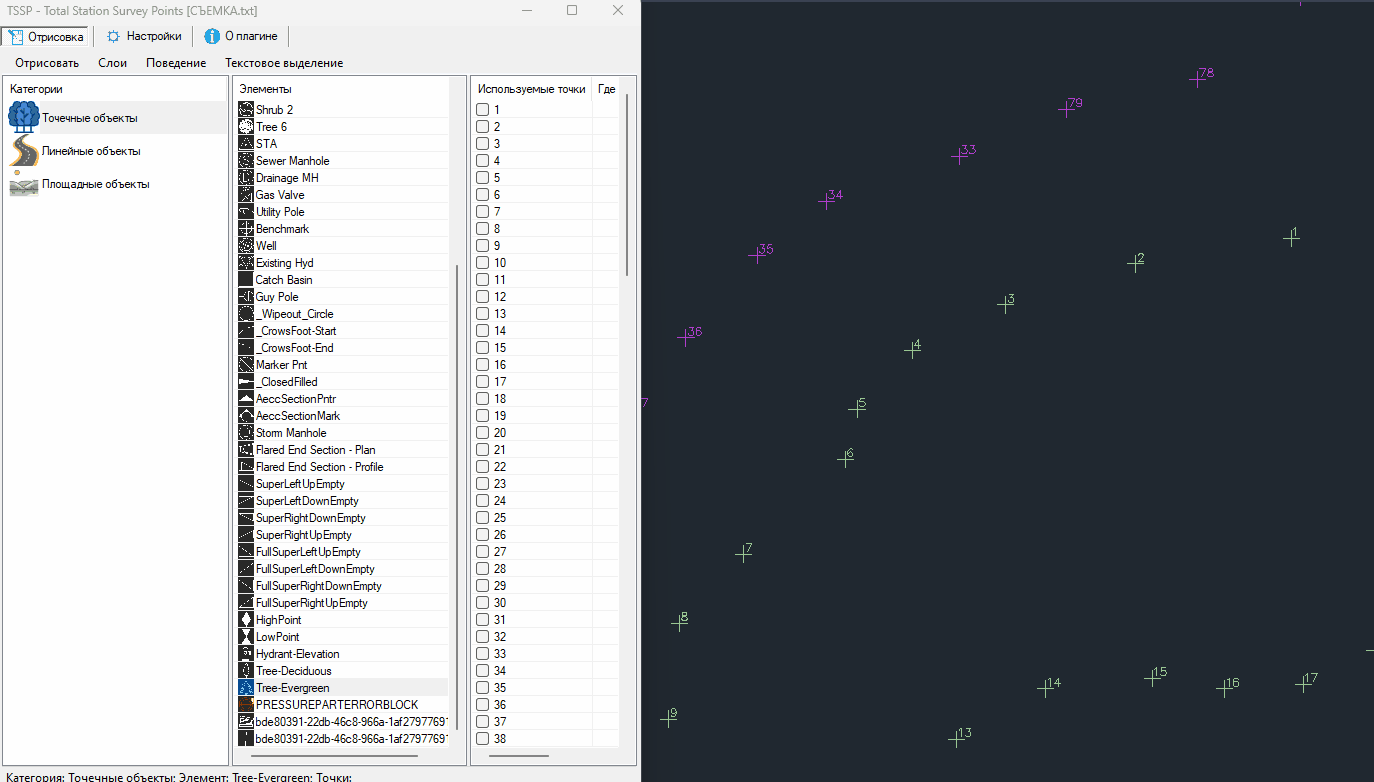Open the Слои menu
Viewport: 1374px width, 782px height.
[112, 63]
